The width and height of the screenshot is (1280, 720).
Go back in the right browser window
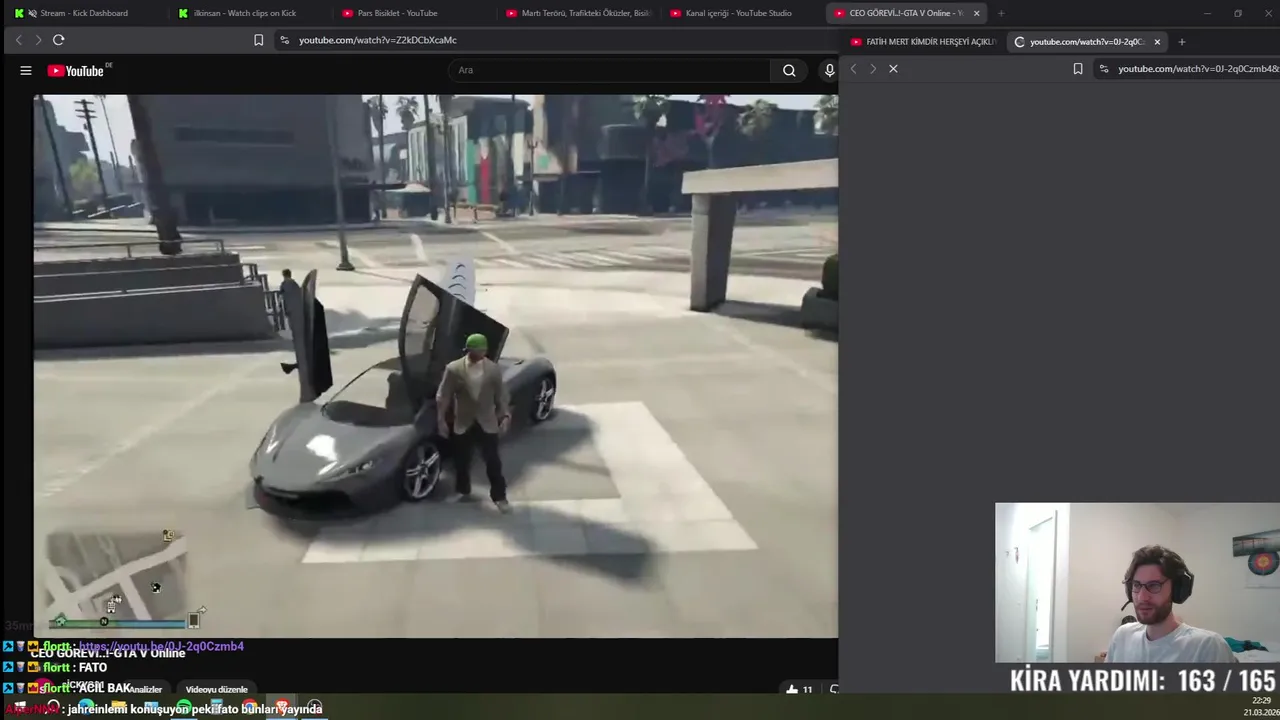click(x=853, y=69)
